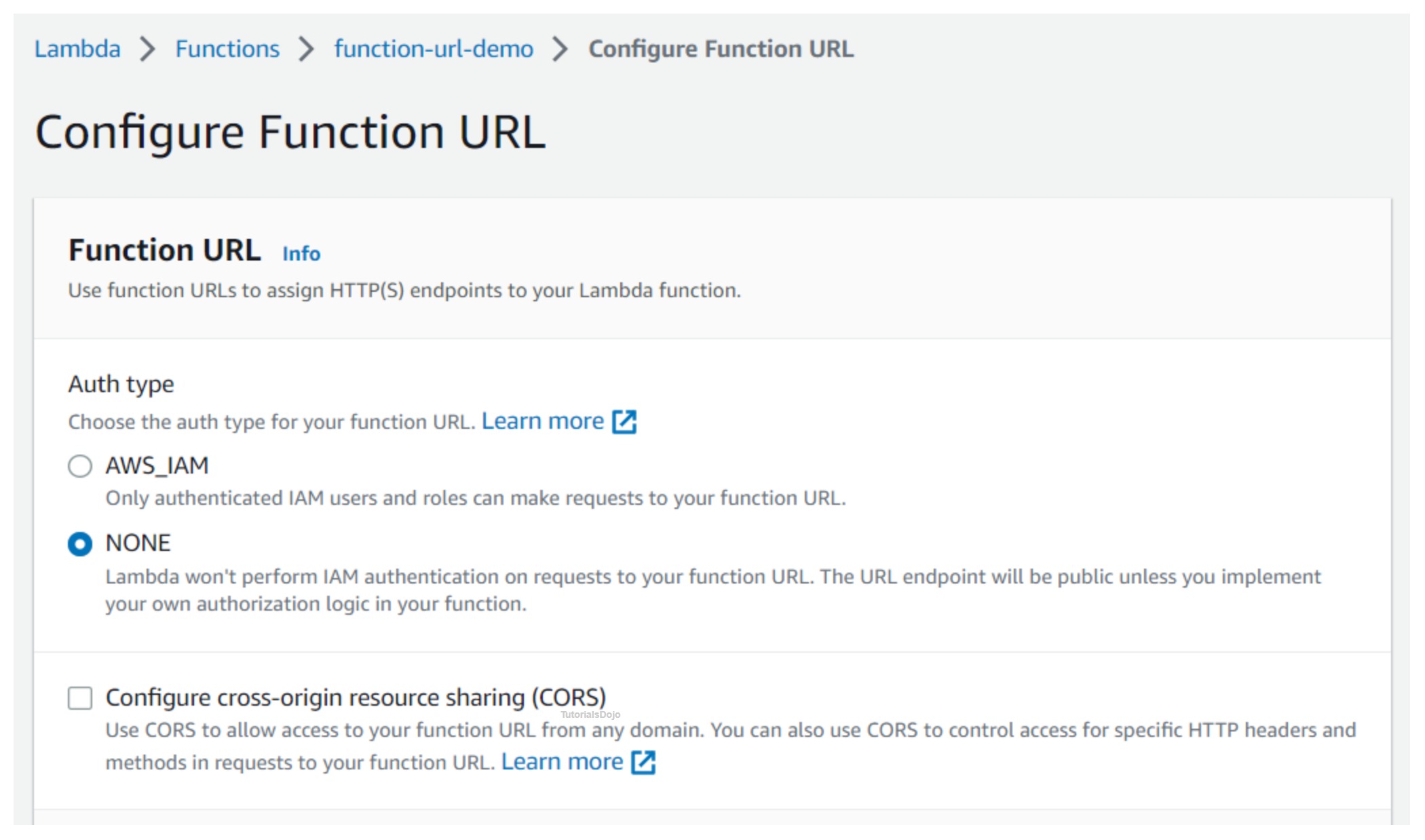Click the Configure Function URL page heading
Viewport: 1425px width, 840px height.
point(290,132)
